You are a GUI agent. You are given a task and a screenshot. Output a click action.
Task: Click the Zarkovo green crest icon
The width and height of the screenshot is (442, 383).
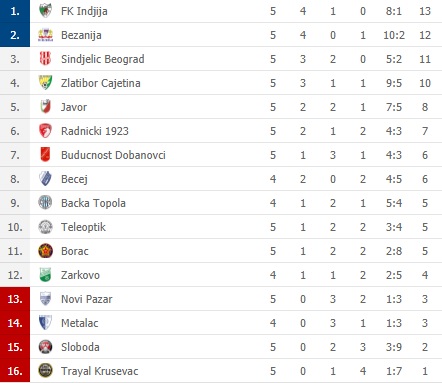[45, 275]
